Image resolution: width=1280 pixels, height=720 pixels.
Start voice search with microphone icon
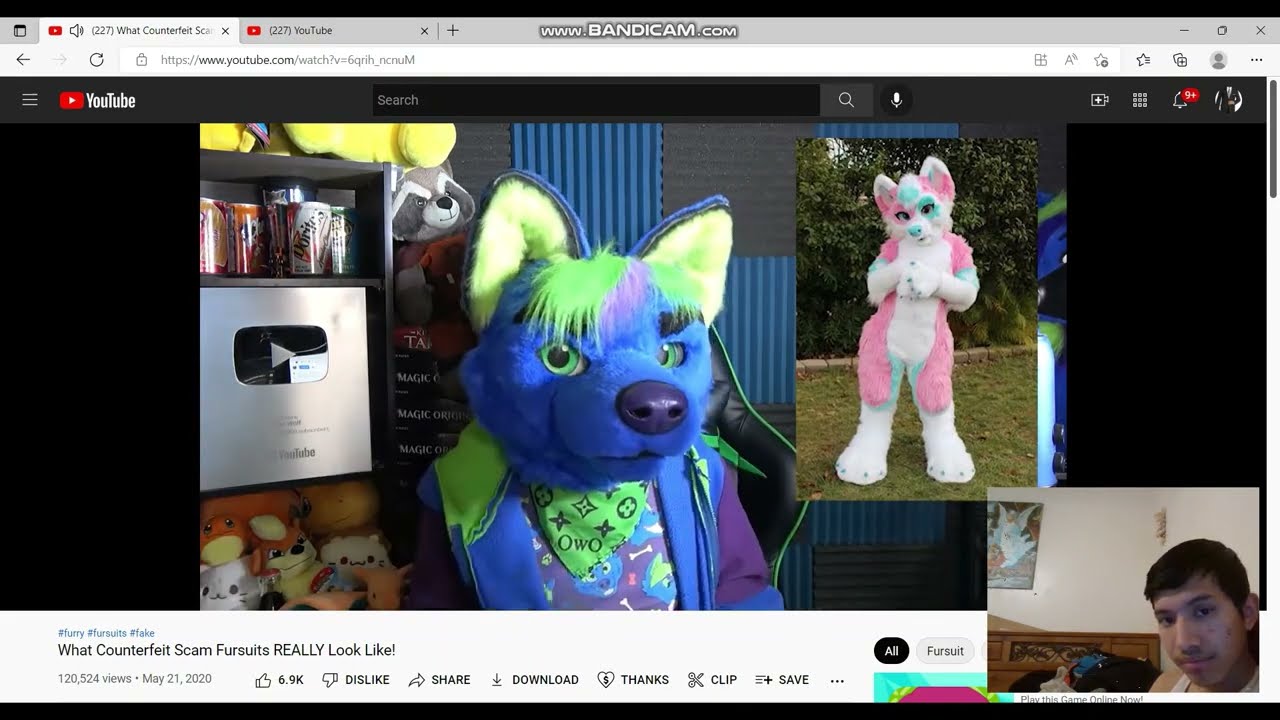pos(896,100)
